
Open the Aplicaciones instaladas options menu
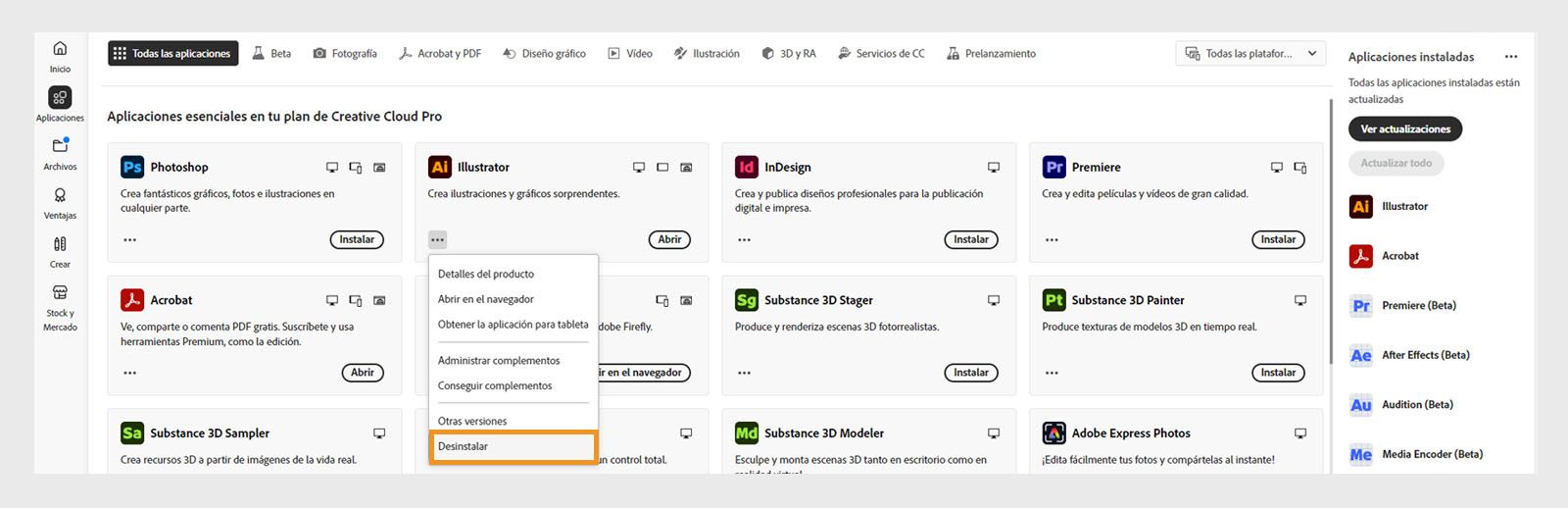[1511, 57]
